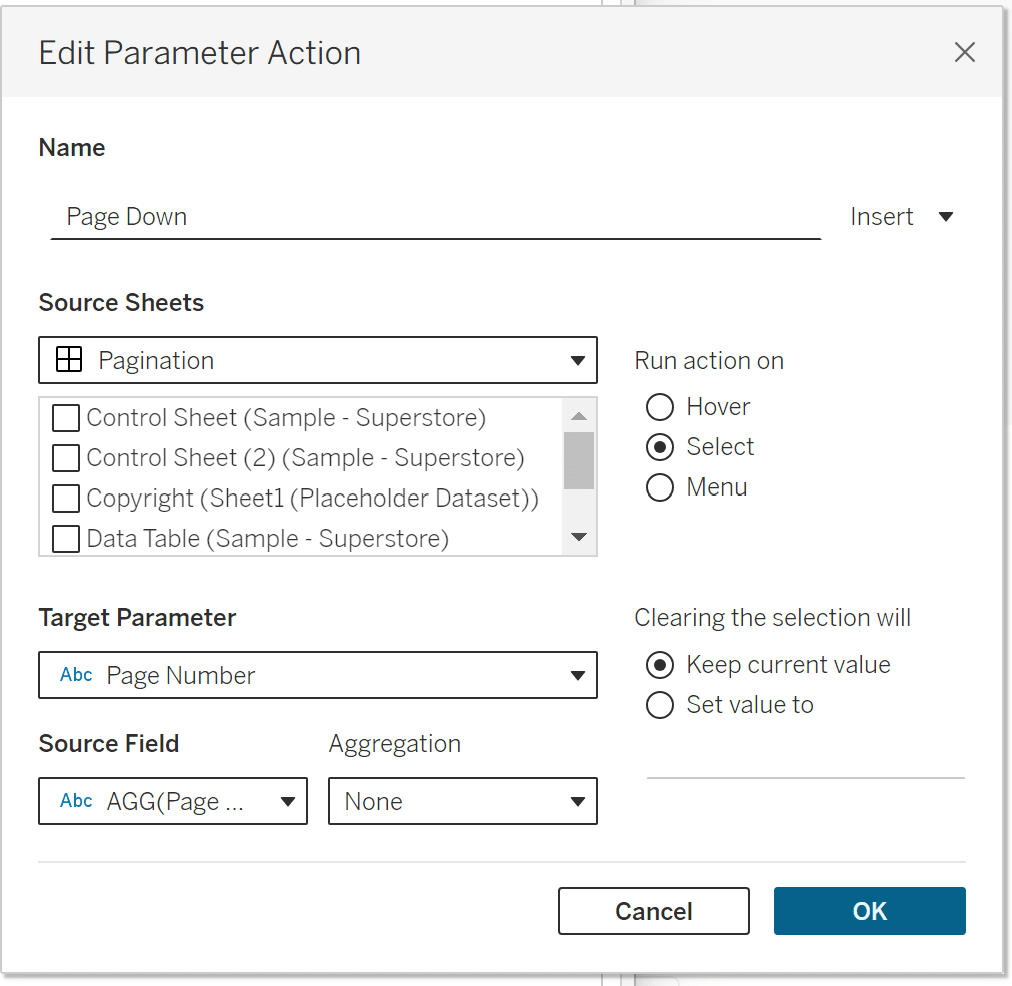Image resolution: width=1012 pixels, height=986 pixels.
Task: Click the source sheets list scrollbar thumb
Action: click(579, 460)
